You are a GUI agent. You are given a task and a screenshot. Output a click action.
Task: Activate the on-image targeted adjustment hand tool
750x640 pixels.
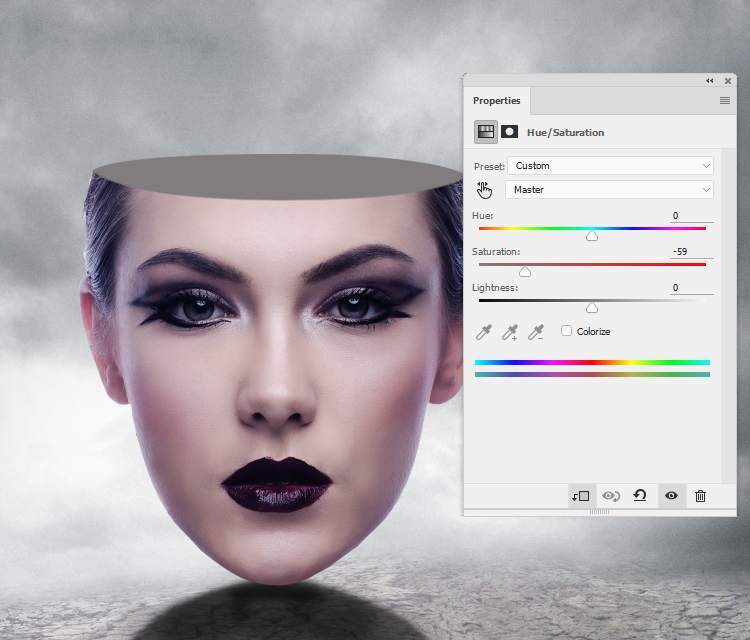click(484, 190)
